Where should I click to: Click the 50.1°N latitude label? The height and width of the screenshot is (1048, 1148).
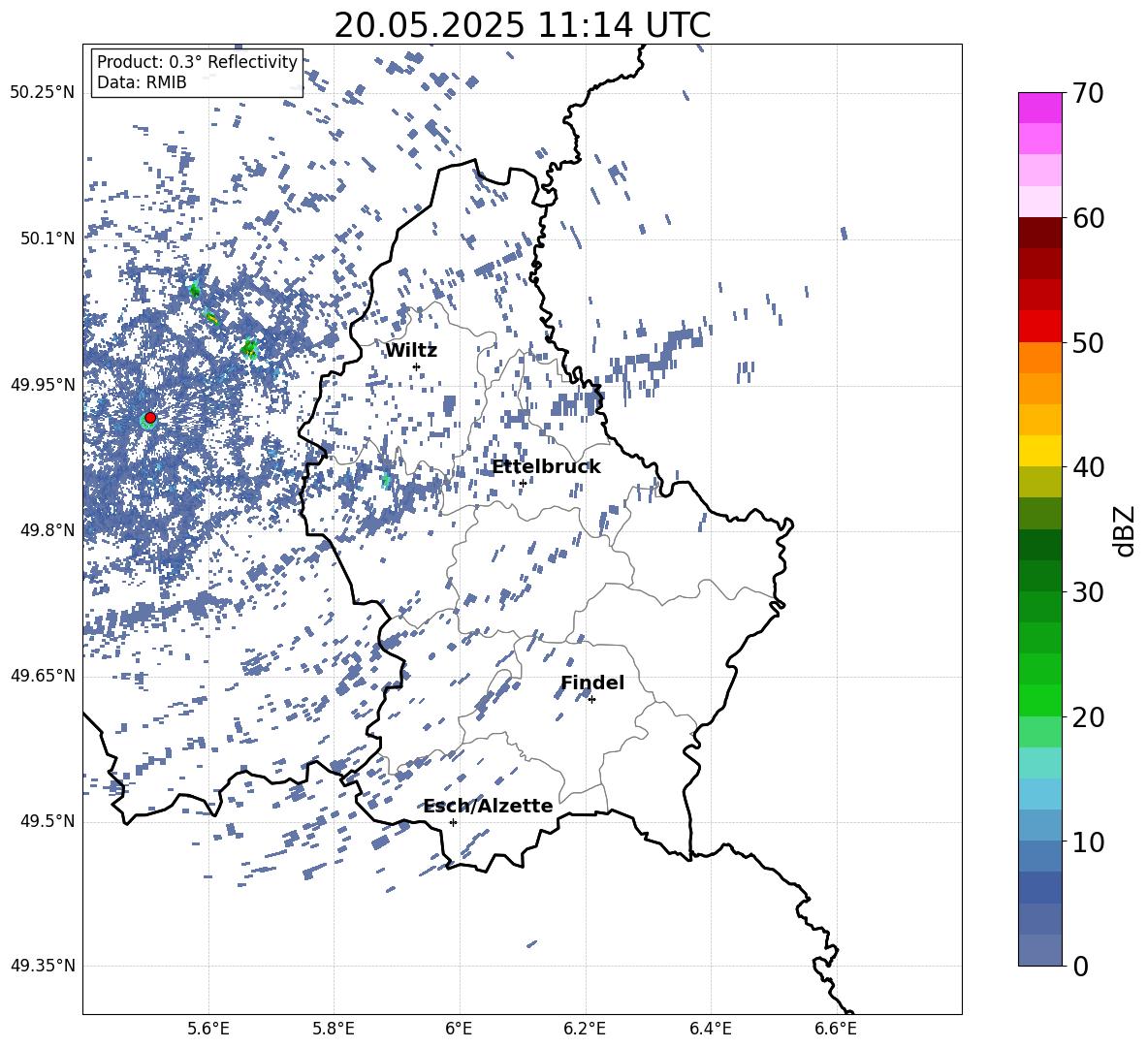(48, 238)
